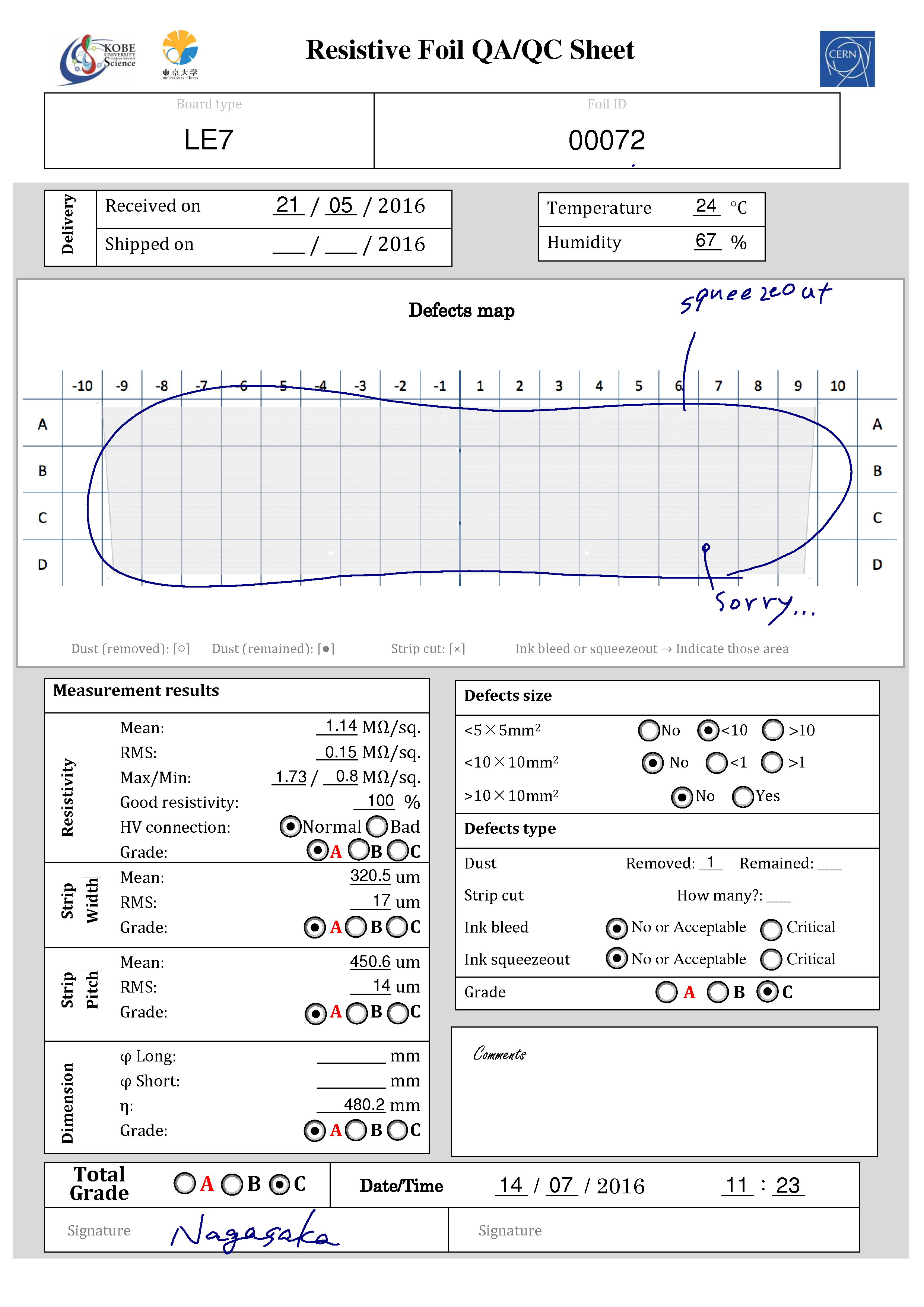Select Ink bleed 'No or Acceptable'

point(617,928)
